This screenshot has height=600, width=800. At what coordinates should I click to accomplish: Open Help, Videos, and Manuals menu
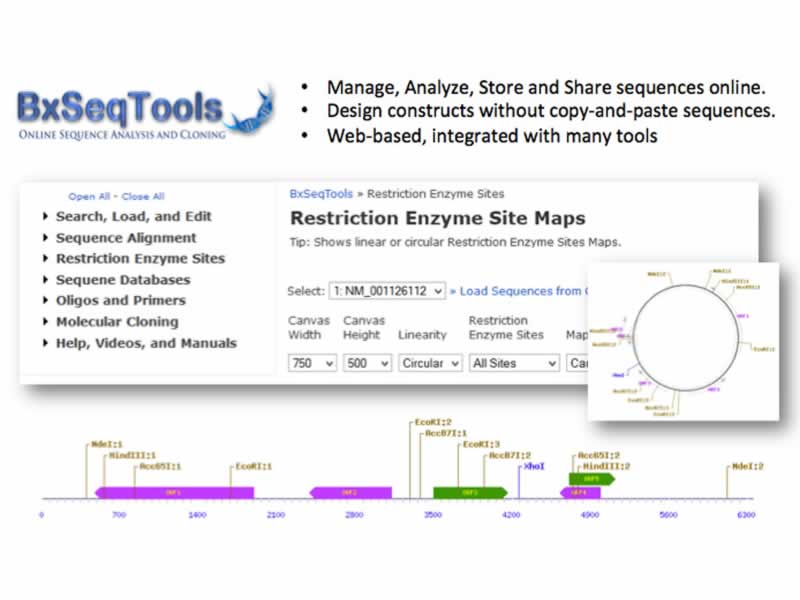tap(146, 343)
